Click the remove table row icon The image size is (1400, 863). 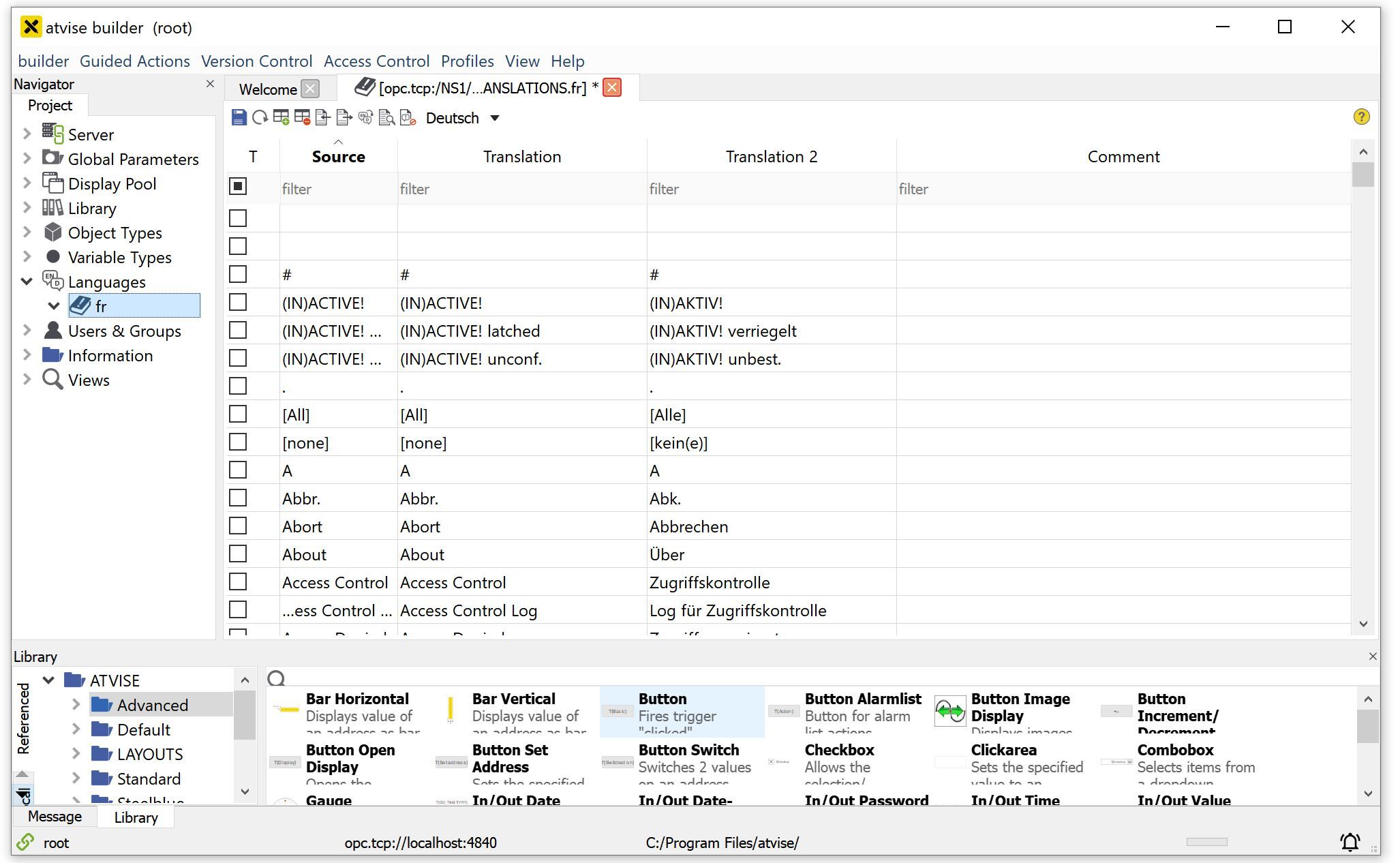click(x=302, y=118)
